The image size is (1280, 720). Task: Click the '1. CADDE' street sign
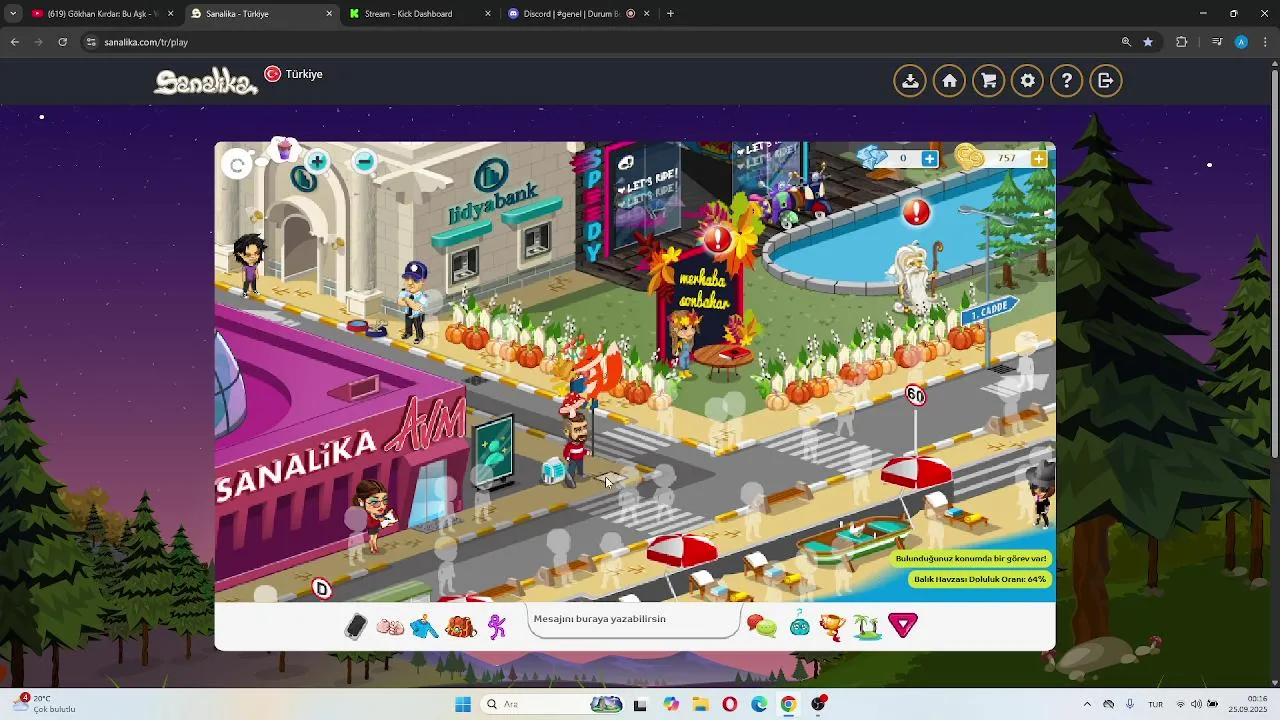[990, 310]
